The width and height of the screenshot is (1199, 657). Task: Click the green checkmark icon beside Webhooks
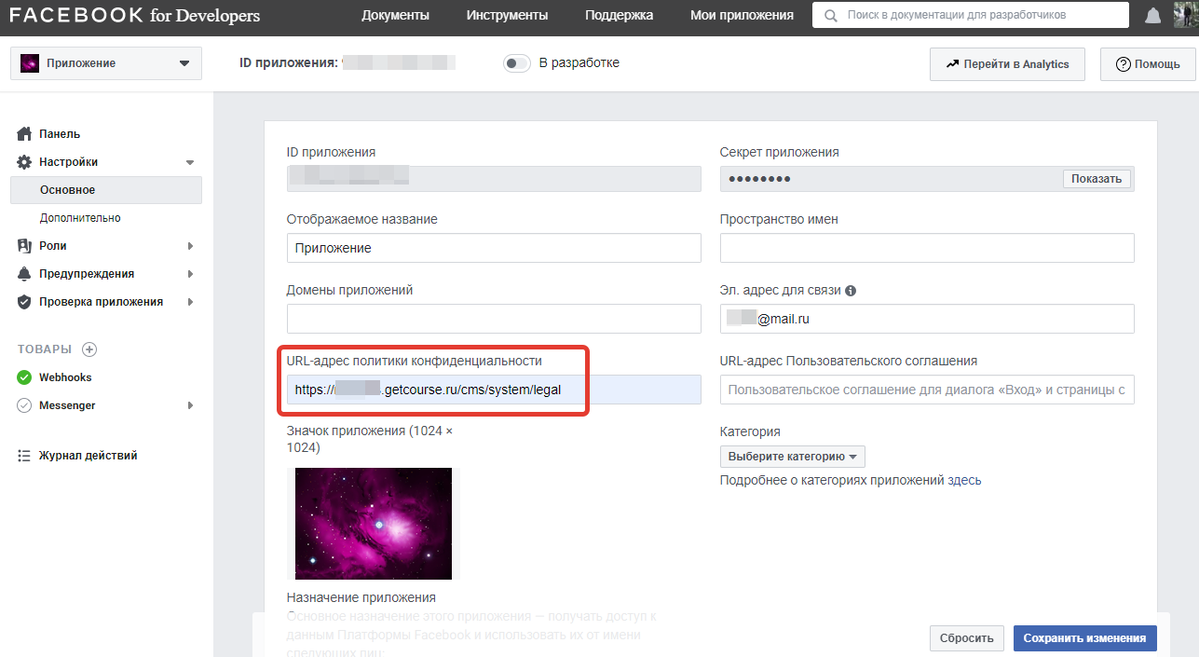pos(24,377)
